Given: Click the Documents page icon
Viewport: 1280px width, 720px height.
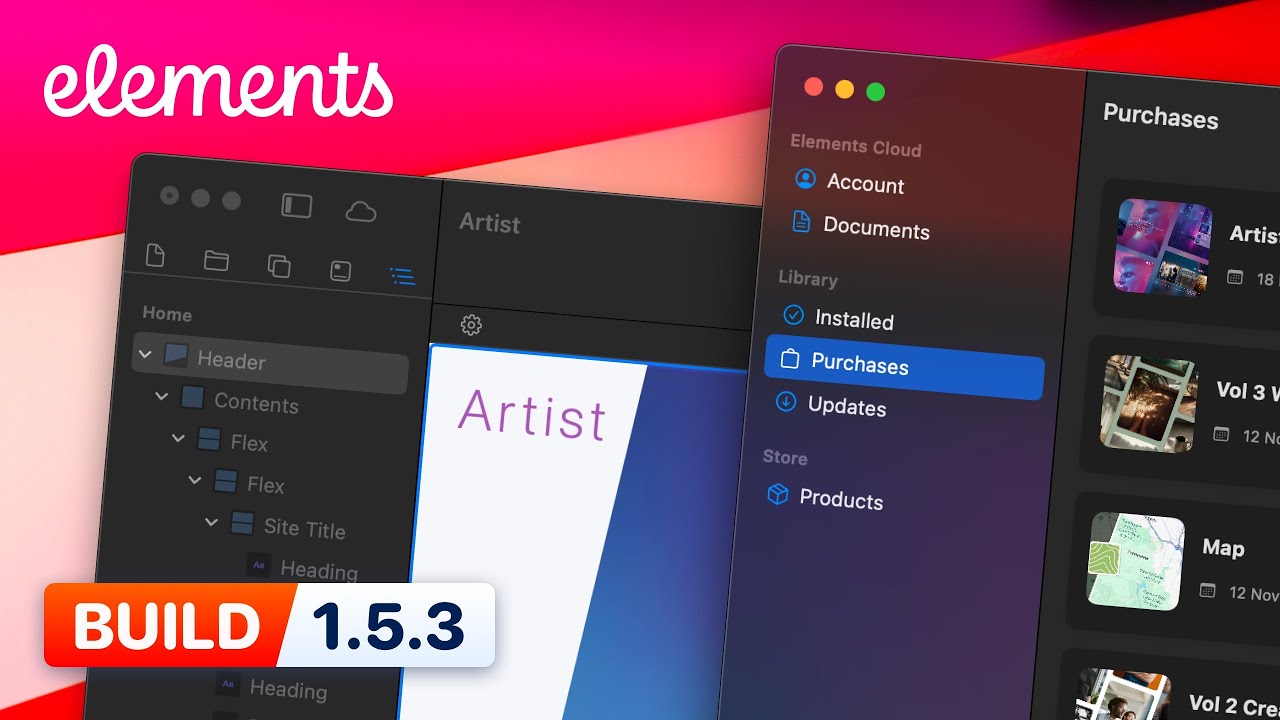Looking at the screenshot, I should coord(801,221).
